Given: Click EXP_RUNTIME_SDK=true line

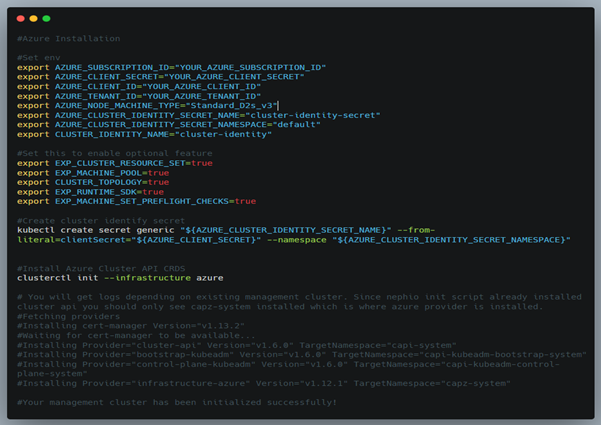Looking at the screenshot, I should click(90, 192).
